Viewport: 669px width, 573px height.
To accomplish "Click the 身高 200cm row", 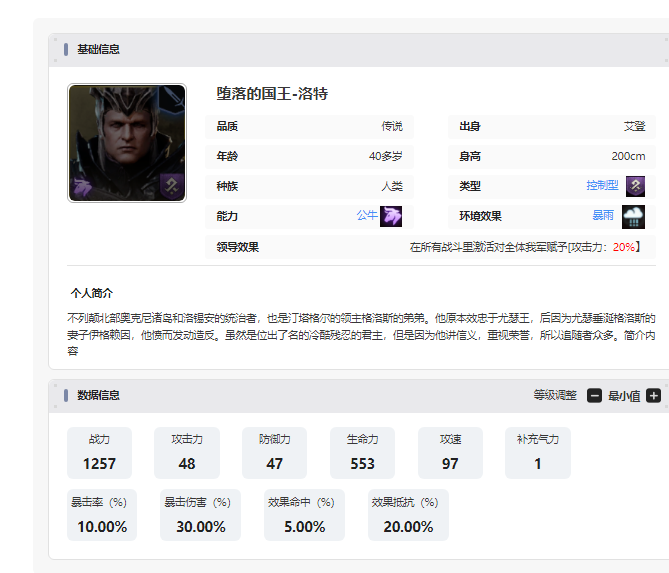I will click(552, 157).
